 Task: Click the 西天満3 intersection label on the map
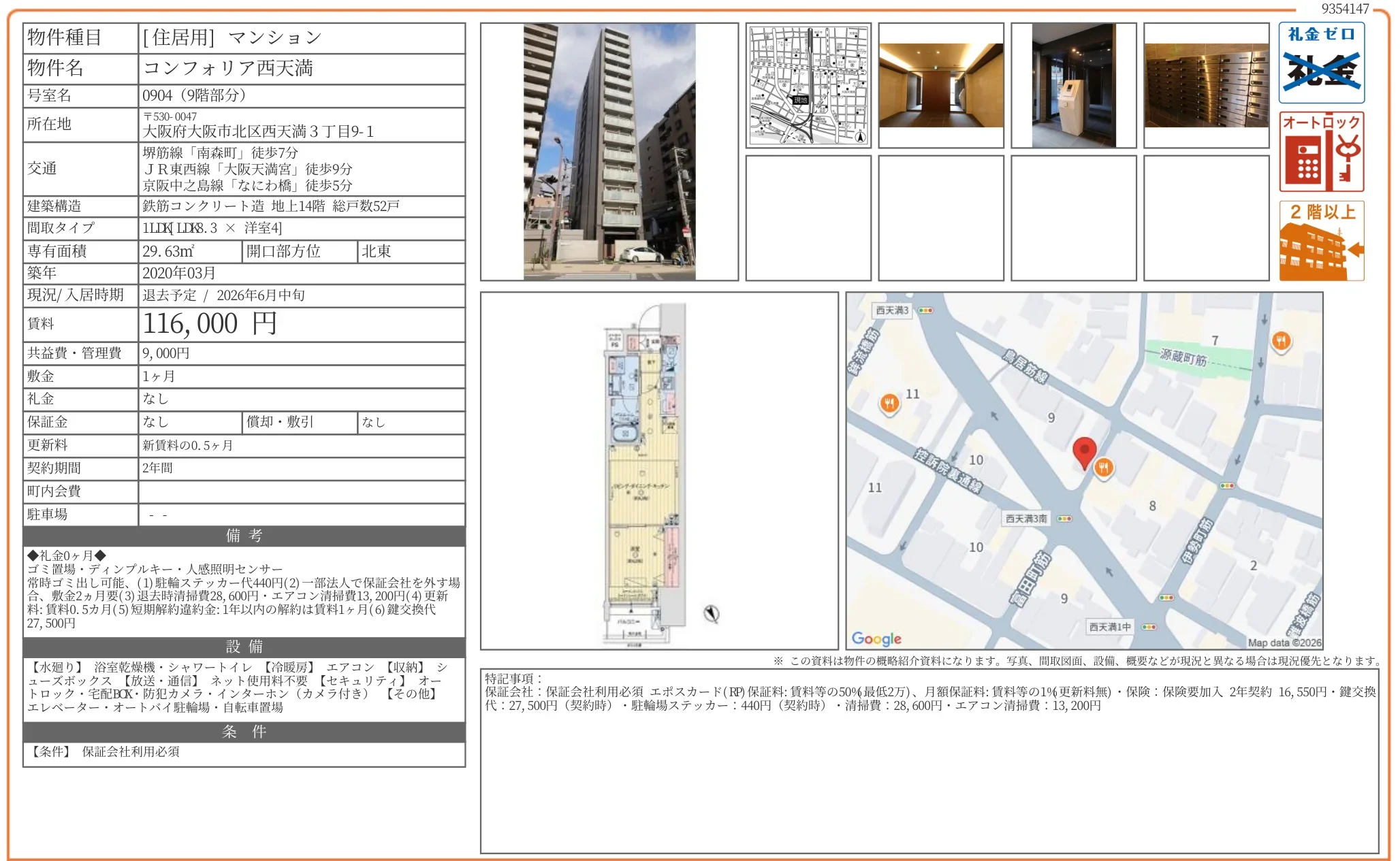click(892, 310)
